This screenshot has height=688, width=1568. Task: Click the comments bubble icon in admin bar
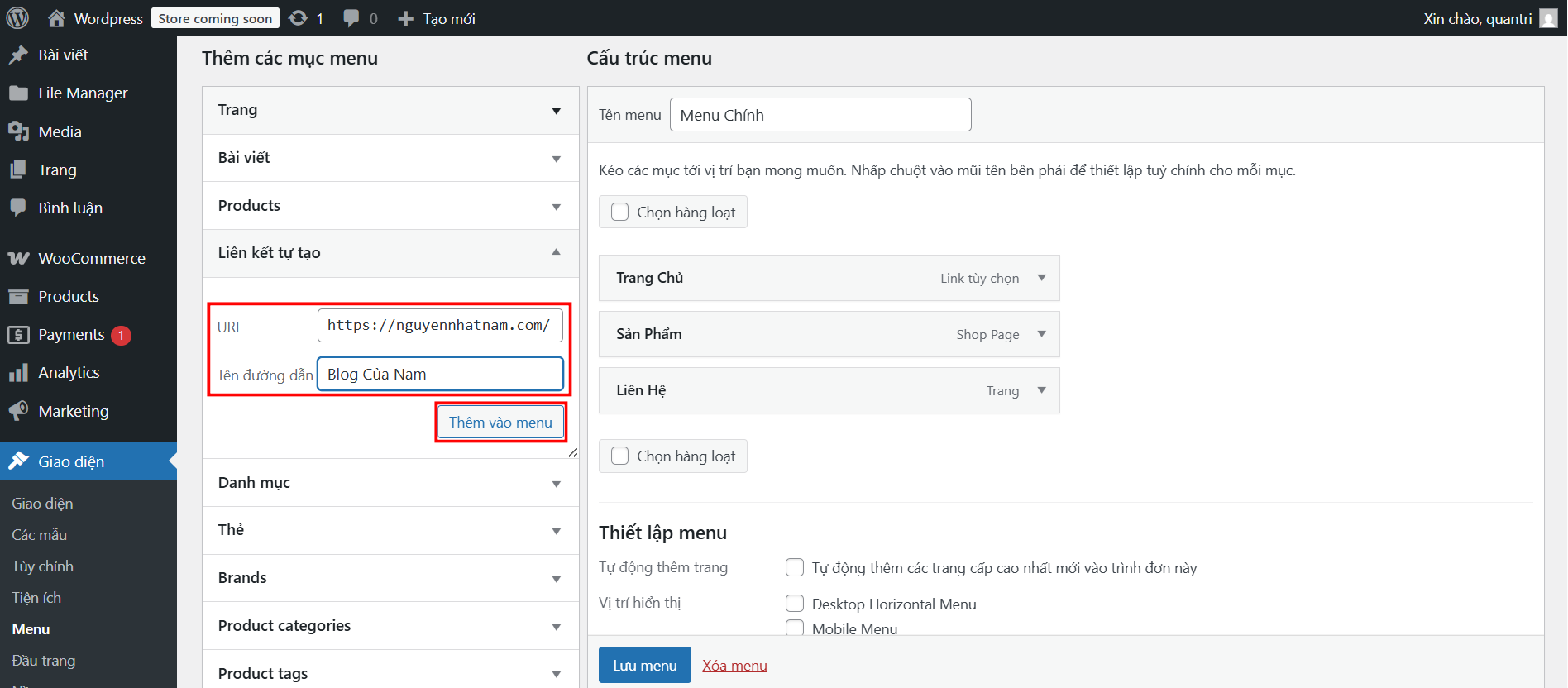[x=351, y=18]
